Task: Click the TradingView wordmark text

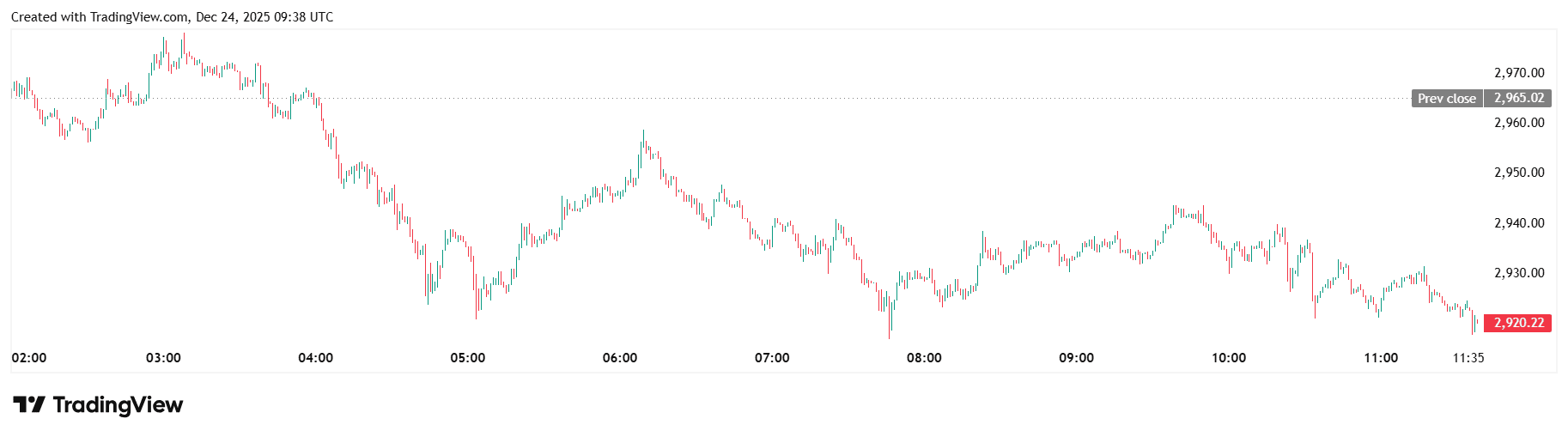Action: [118, 404]
